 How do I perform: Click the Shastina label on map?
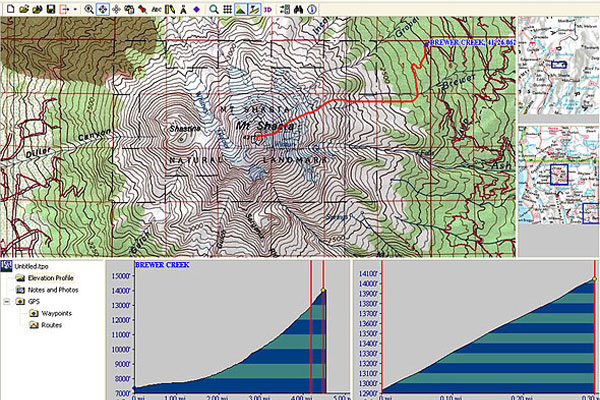pyautogui.click(x=185, y=129)
